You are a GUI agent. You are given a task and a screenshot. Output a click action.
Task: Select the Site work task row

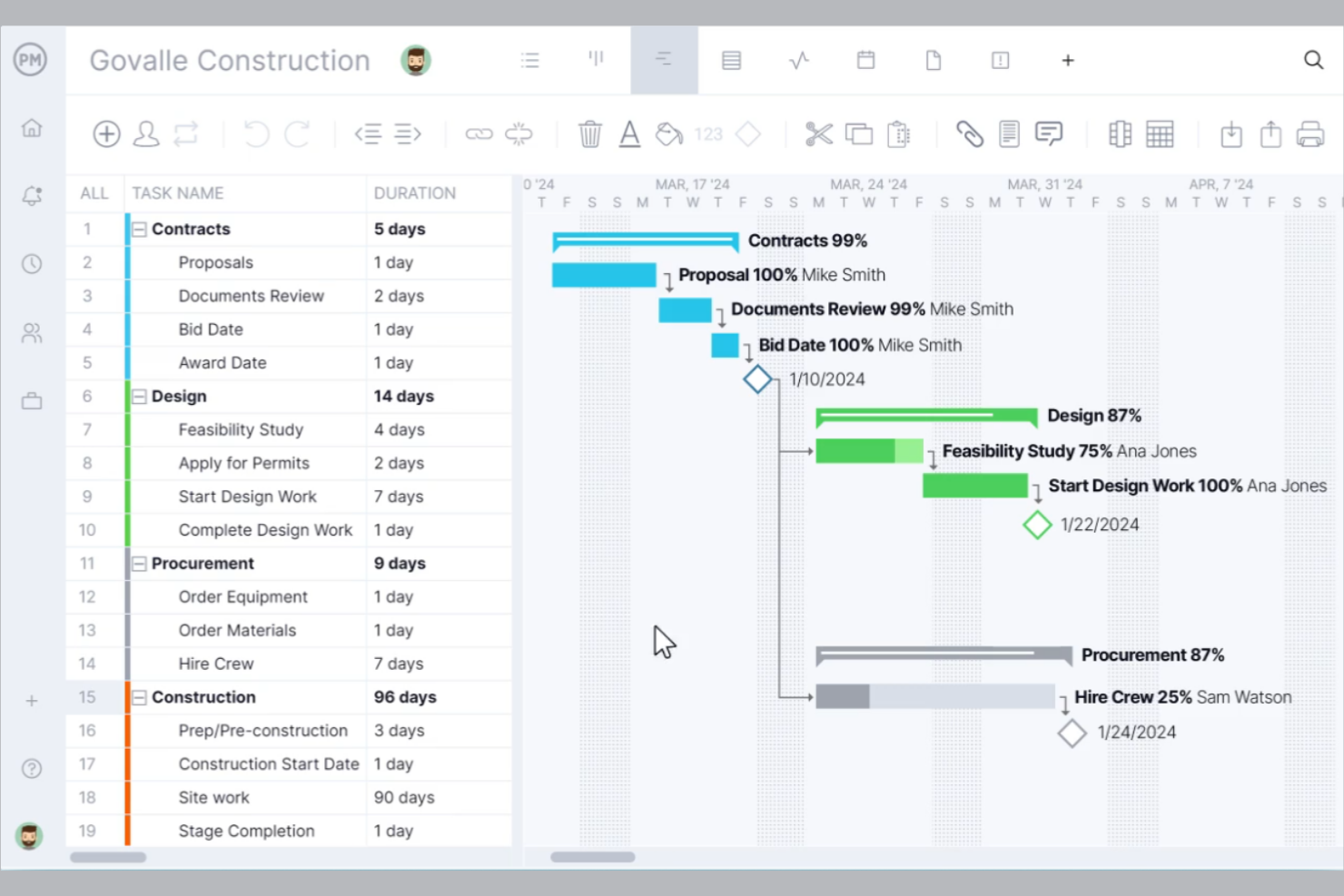(x=289, y=798)
